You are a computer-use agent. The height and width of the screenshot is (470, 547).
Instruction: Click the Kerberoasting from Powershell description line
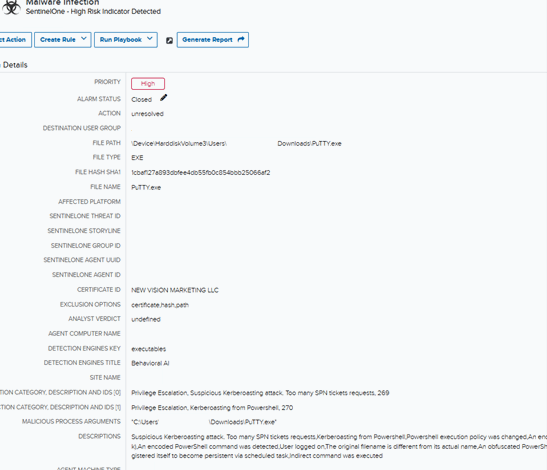click(x=212, y=408)
